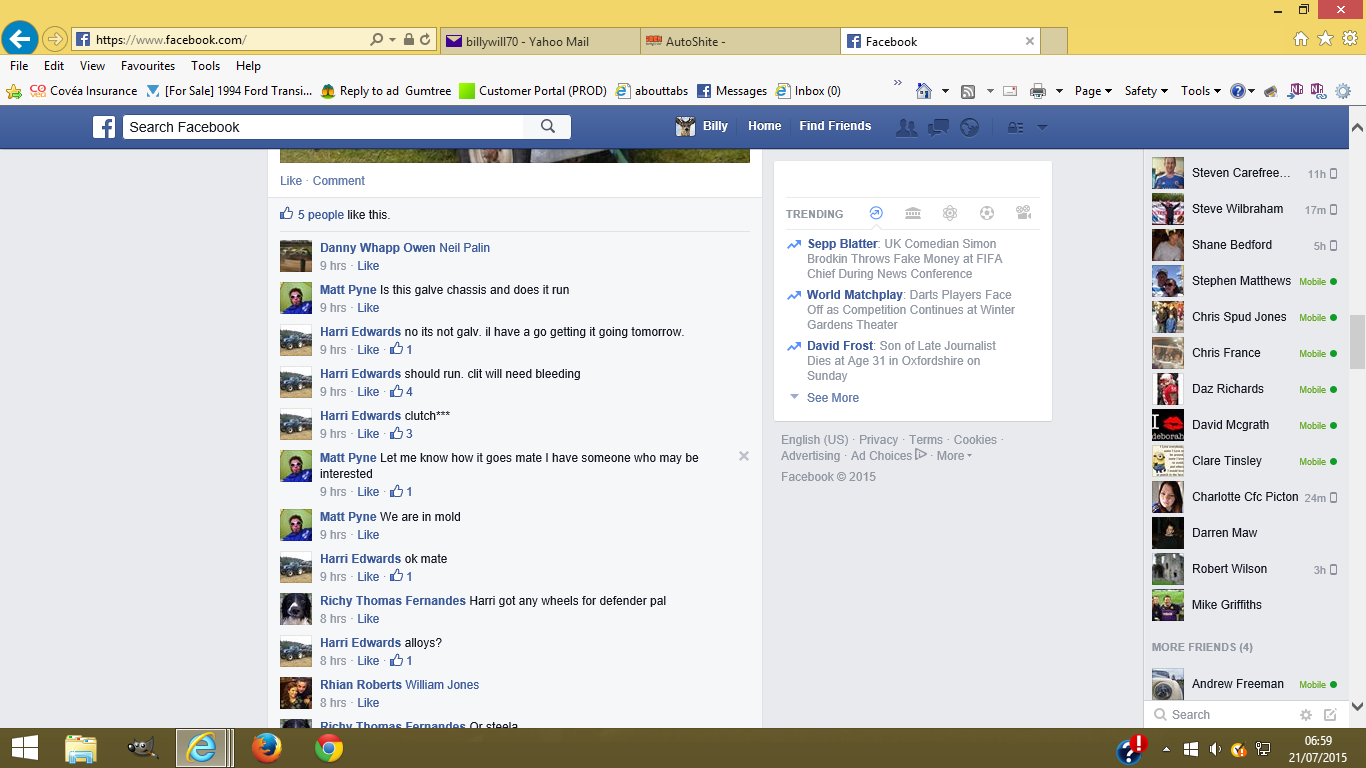Open IE settings gear at top right
The image size is (1366, 768).
pyautogui.click(x=1349, y=39)
